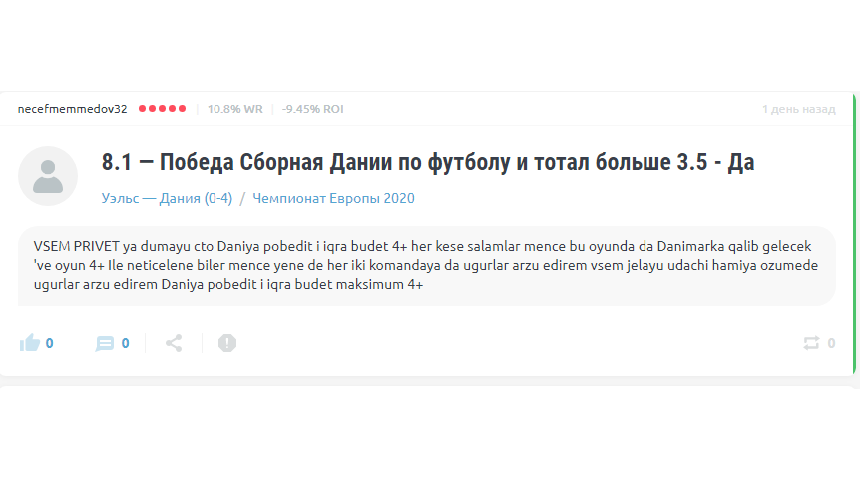Repost the prediction with retweet icon
Viewport: 860px width, 480px height.
[x=811, y=343]
